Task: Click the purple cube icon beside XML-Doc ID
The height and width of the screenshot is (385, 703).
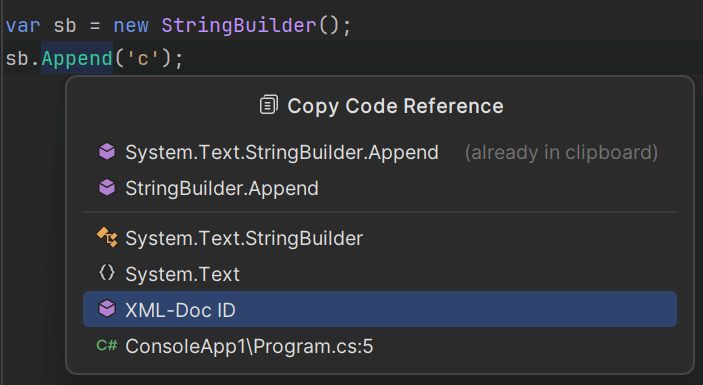Action: coord(107,309)
